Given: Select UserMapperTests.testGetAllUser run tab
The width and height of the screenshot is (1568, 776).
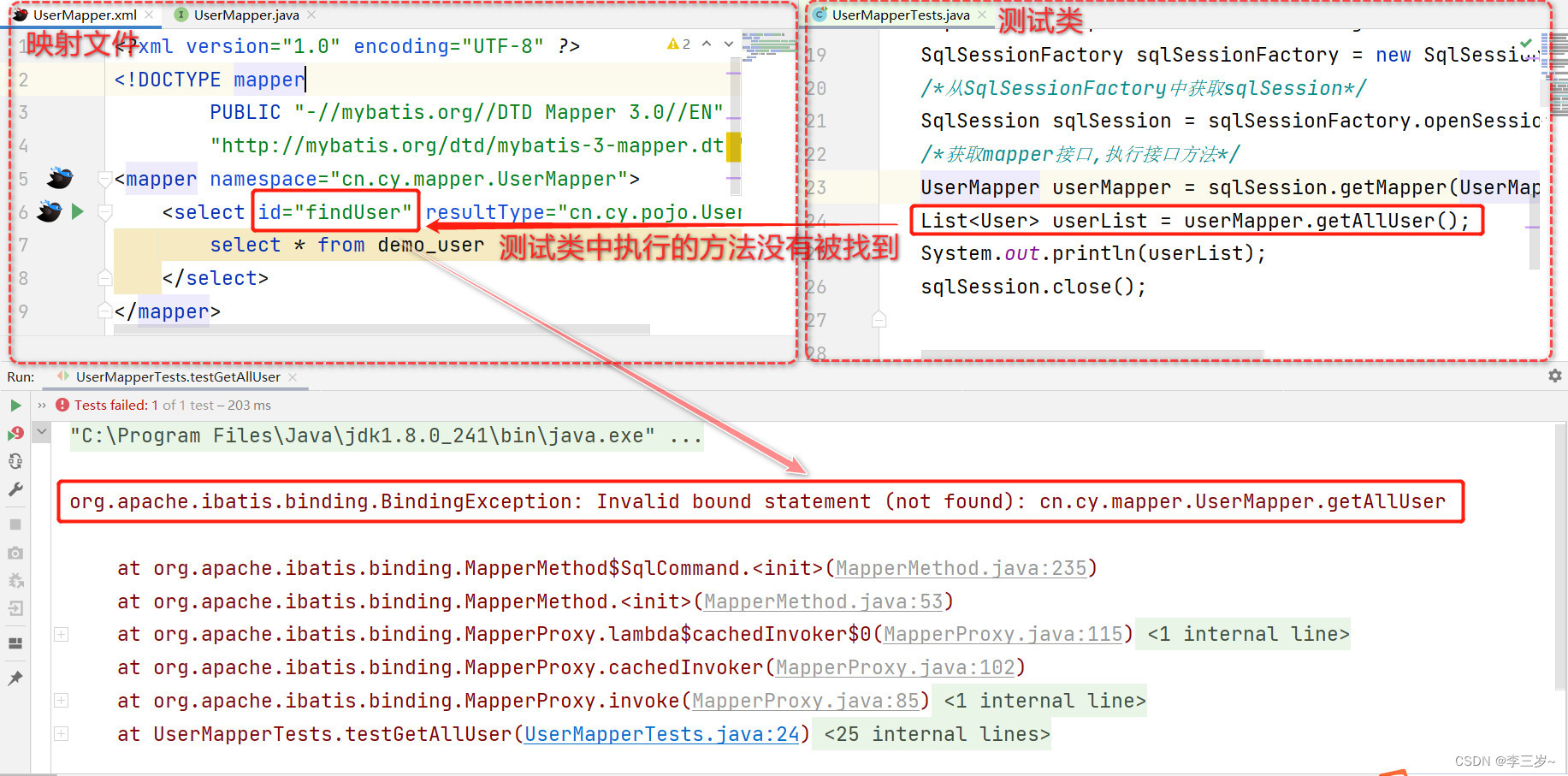Looking at the screenshot, I should [x=178, y=376].
